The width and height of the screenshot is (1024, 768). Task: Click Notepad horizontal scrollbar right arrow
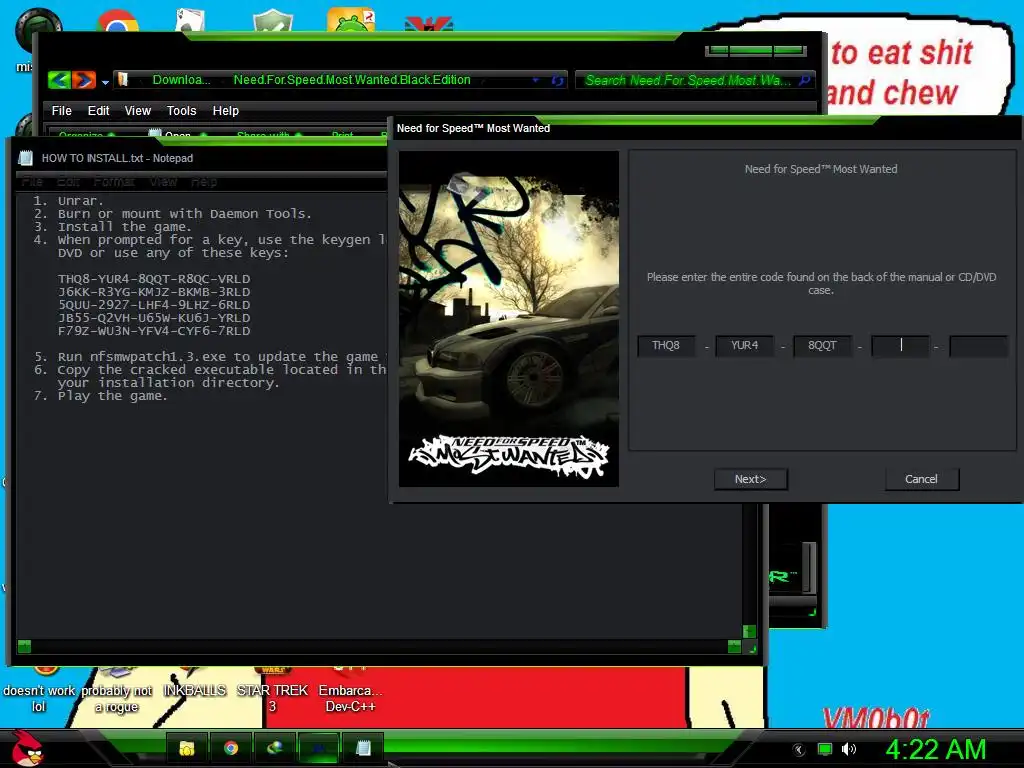click(x=734, y=647)
